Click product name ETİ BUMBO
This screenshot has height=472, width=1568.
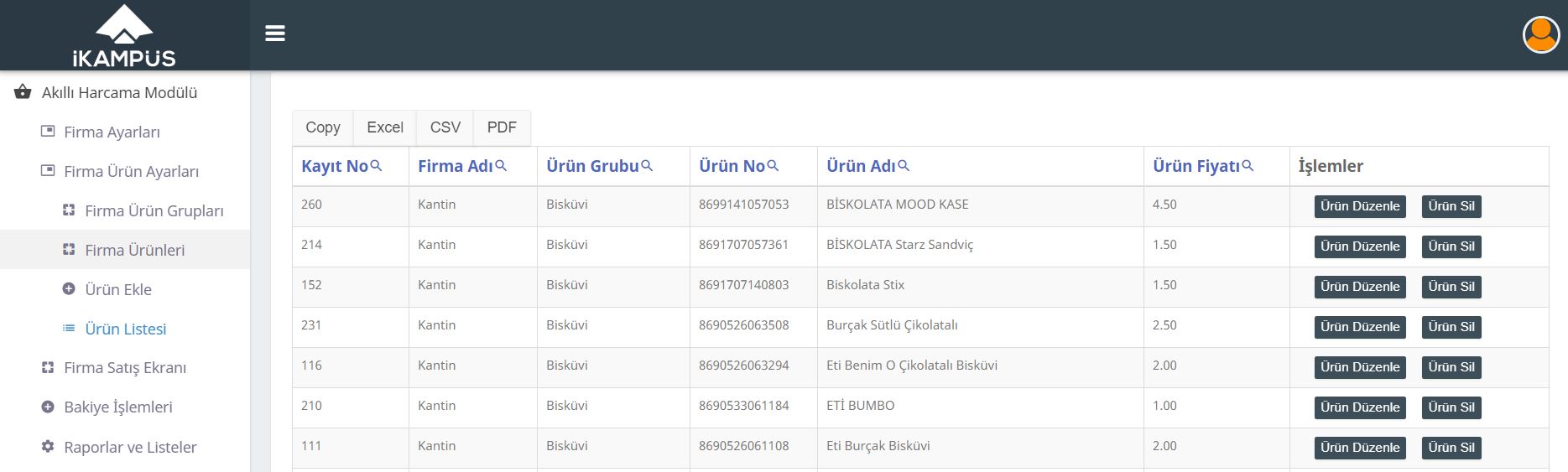tap(860, 406)
